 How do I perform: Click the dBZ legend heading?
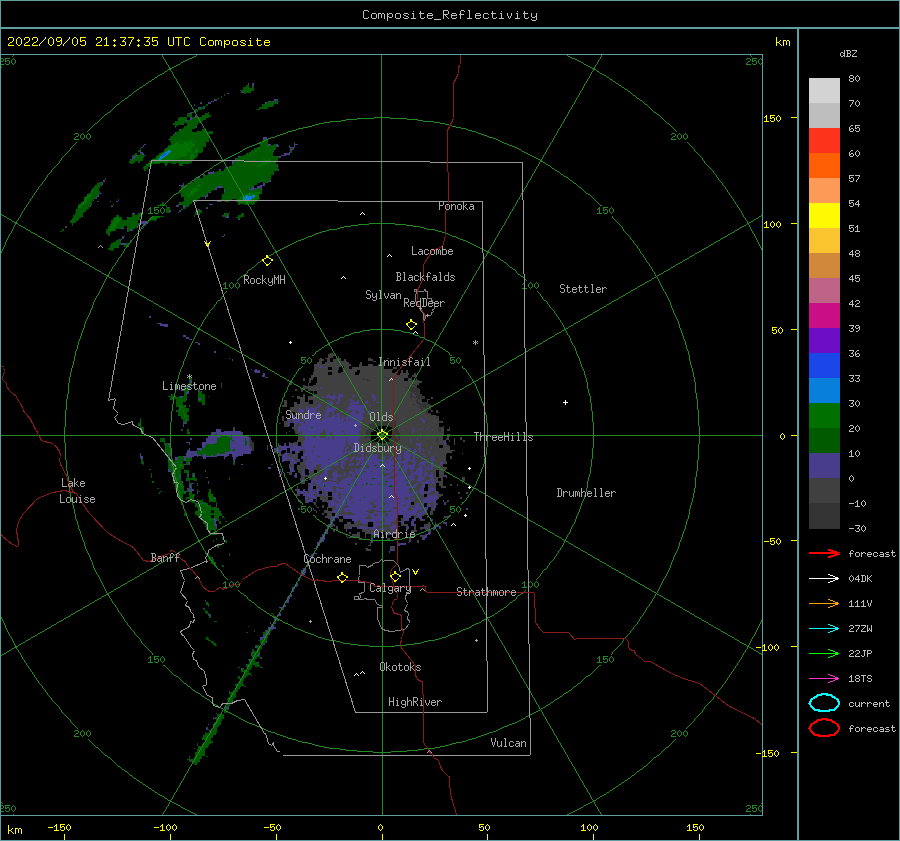pos(848,53)
